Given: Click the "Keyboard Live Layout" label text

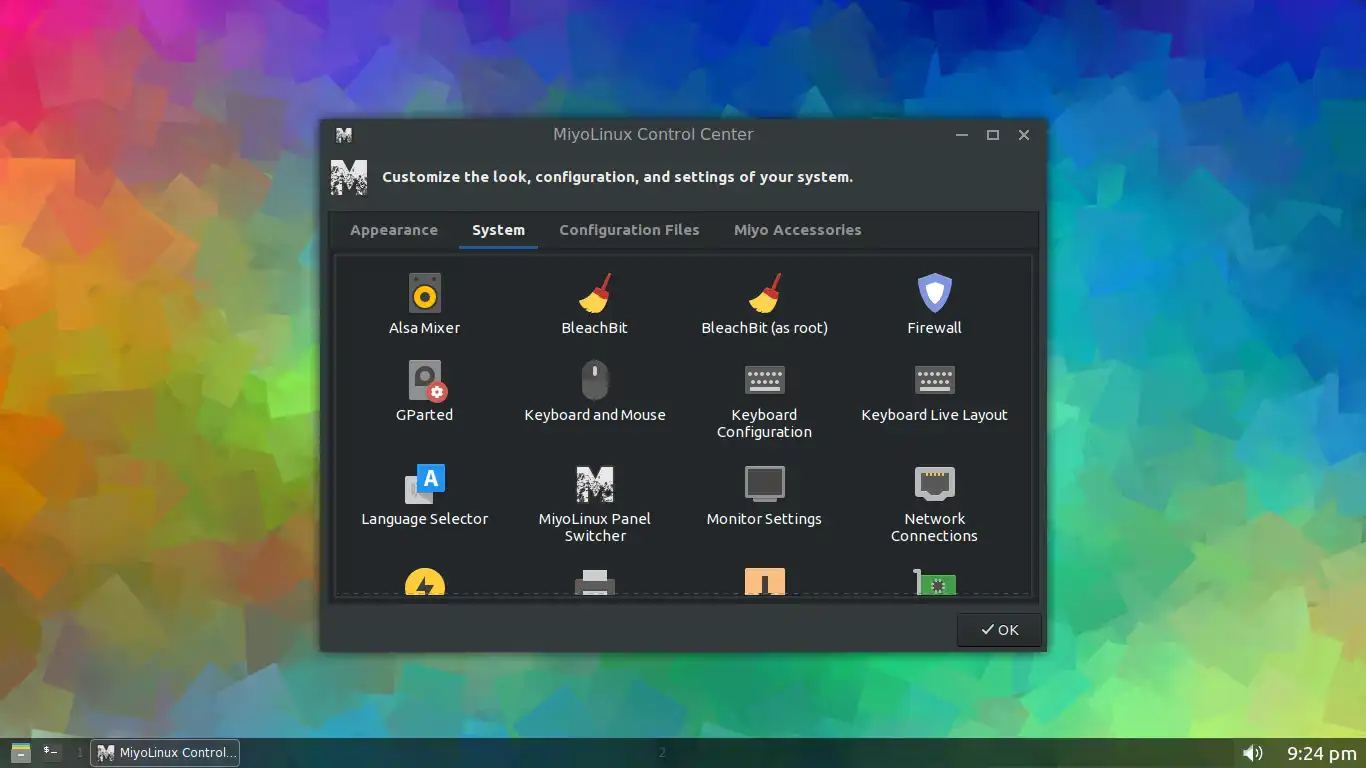Looking at the screenshot, I should pyautogui.click(x=935, y=415).
